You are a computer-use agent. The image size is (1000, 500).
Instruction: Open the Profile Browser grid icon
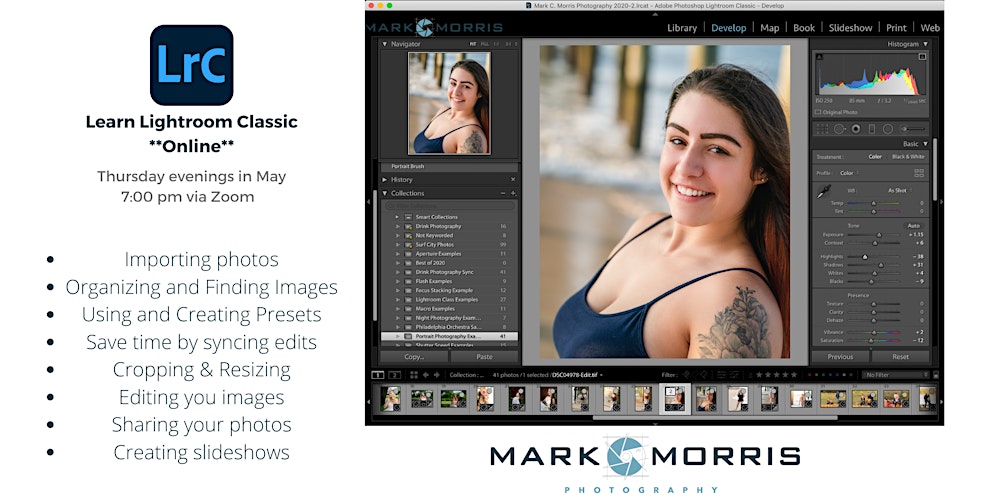(x=919, y=173)
